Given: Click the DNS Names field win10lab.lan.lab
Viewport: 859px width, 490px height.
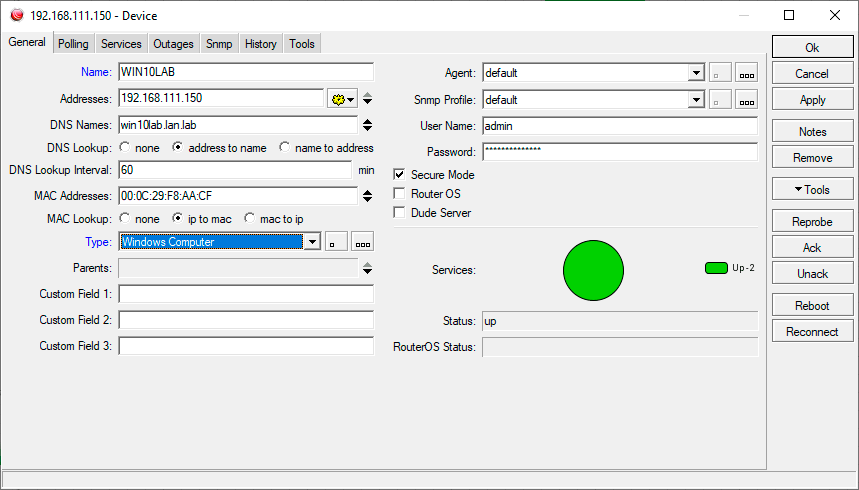Looking at the screenshot, I should pos(238,125).
